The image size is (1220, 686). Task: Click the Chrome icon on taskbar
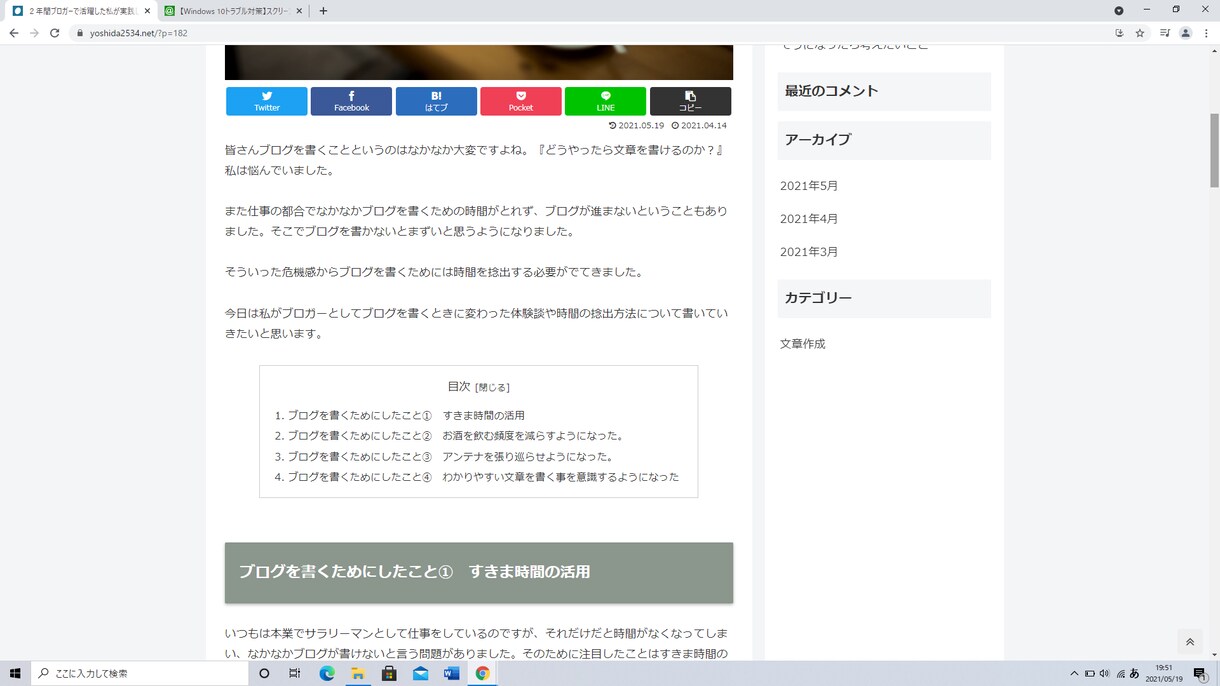pos(482,673)
